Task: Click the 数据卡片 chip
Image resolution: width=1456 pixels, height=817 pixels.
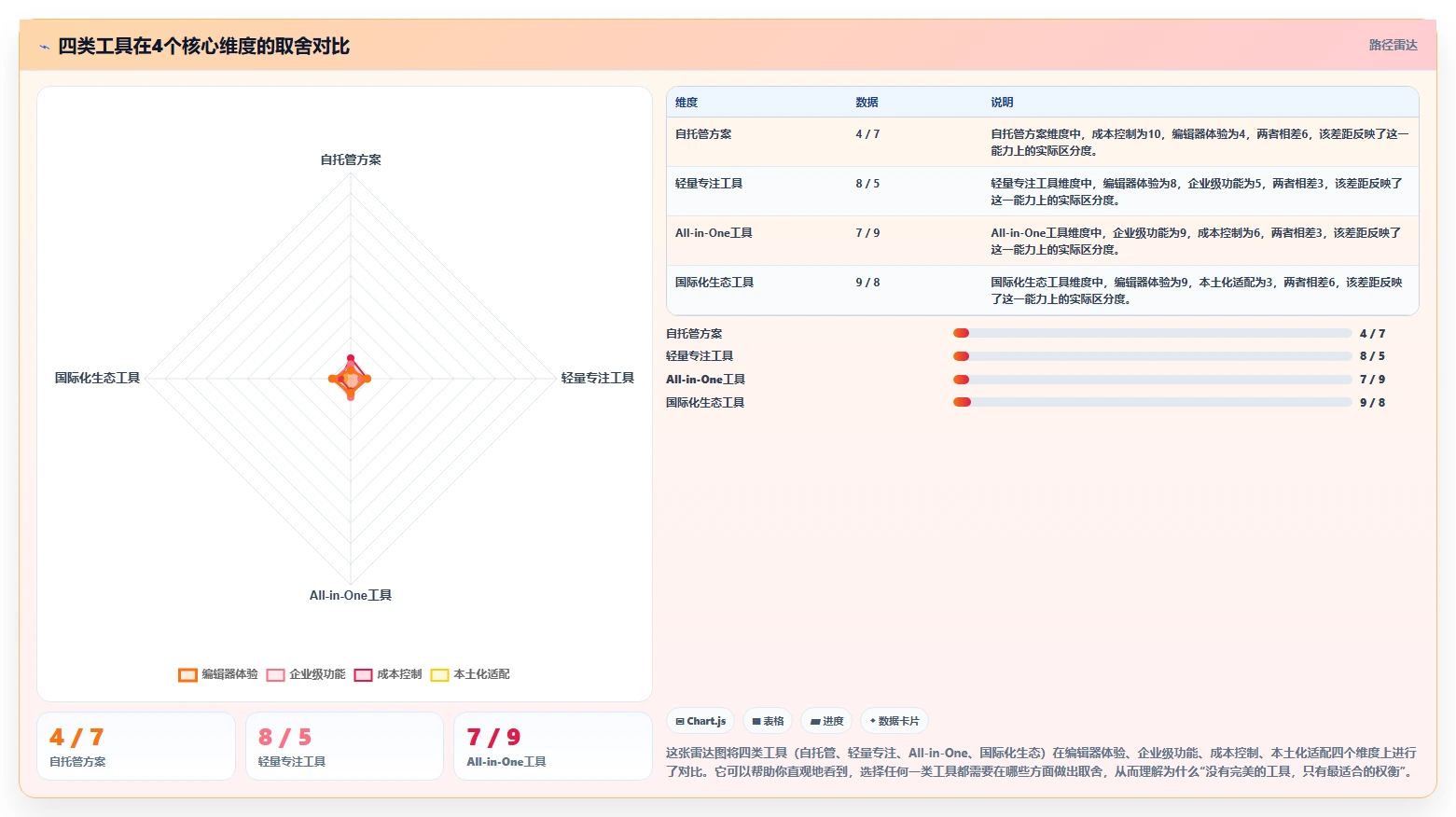Action: click(894, 721)
